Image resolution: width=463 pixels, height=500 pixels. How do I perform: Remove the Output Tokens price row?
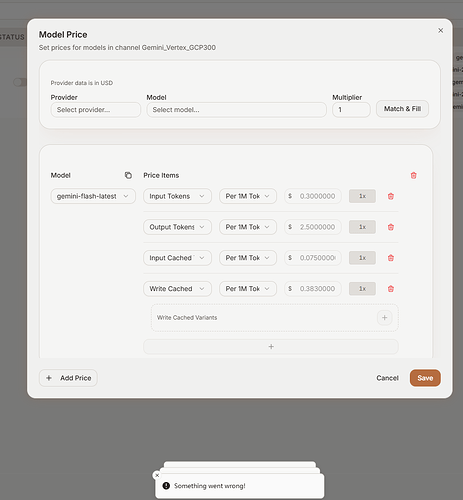click(x=391, y=227)
